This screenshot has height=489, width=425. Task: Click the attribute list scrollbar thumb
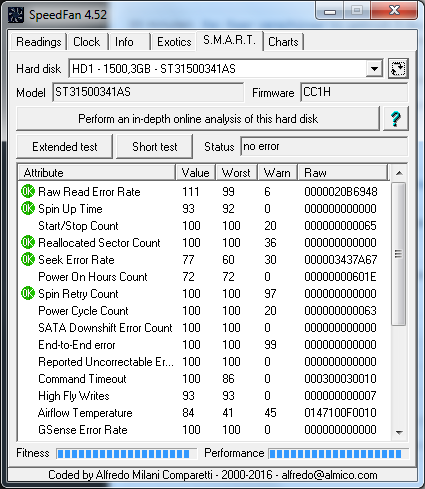click(x=398, y=254)
